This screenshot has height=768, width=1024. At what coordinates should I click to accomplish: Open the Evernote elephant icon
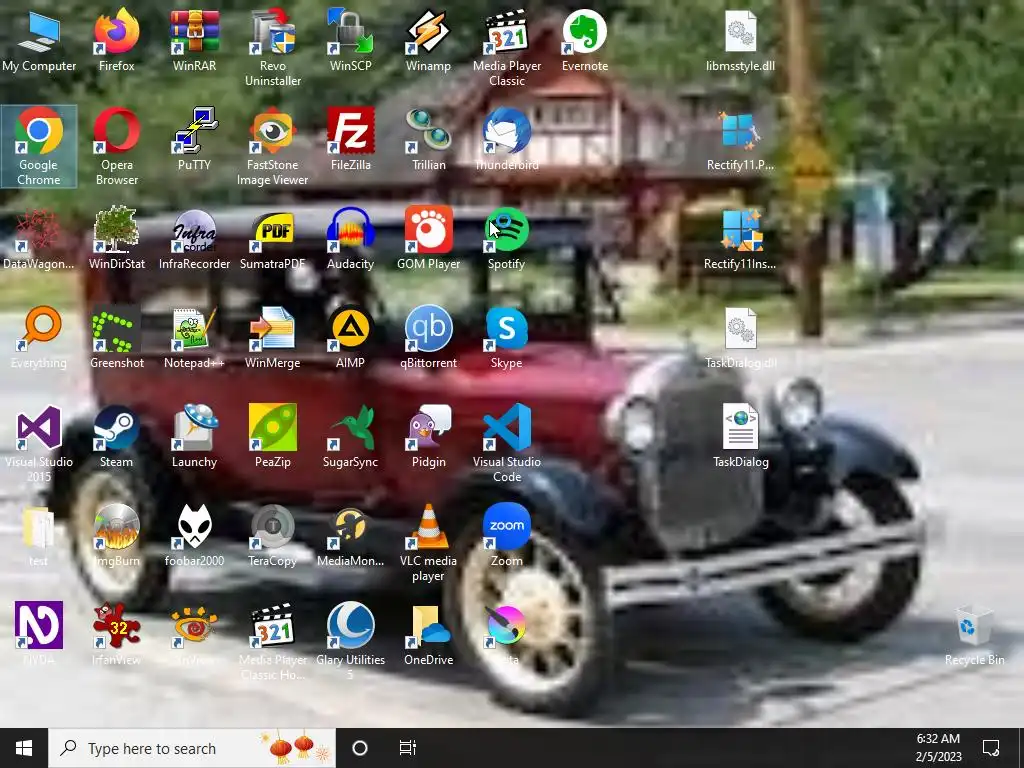584,33
